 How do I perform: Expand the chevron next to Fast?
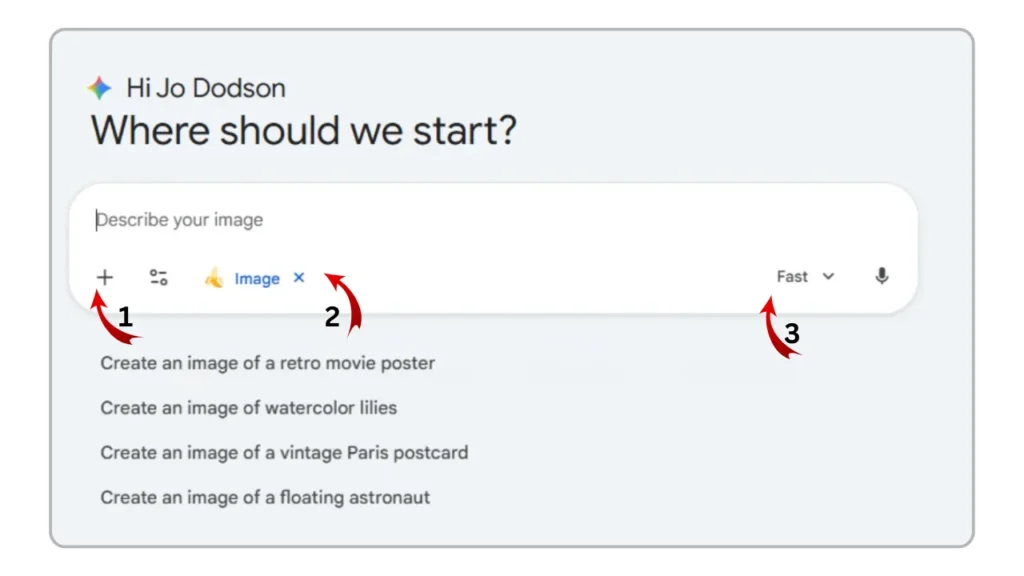827,276
